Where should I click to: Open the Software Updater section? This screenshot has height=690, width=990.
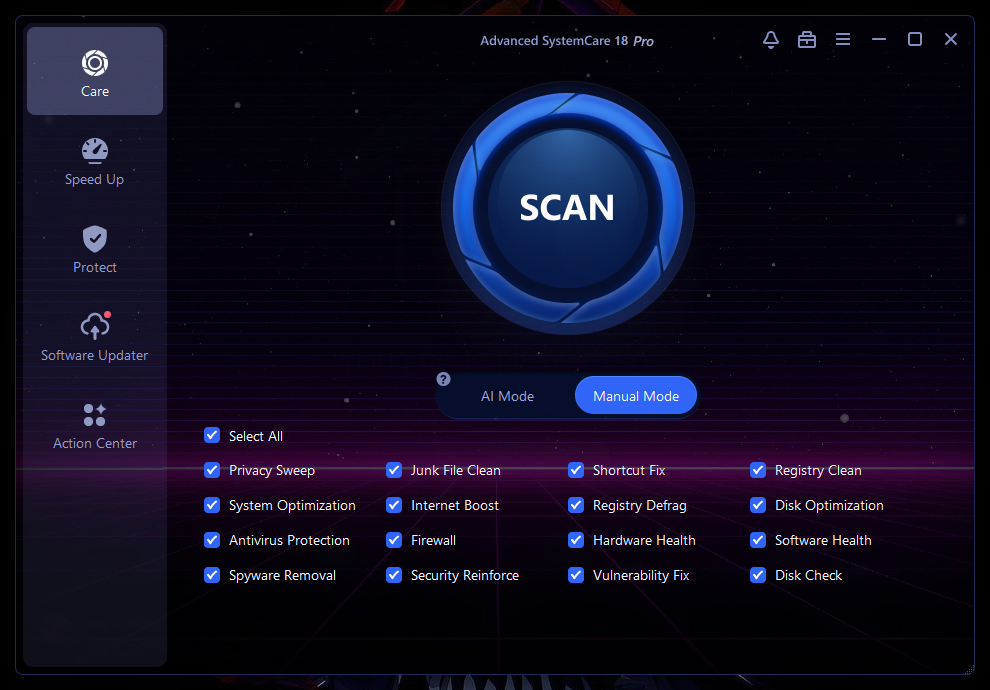95,337
